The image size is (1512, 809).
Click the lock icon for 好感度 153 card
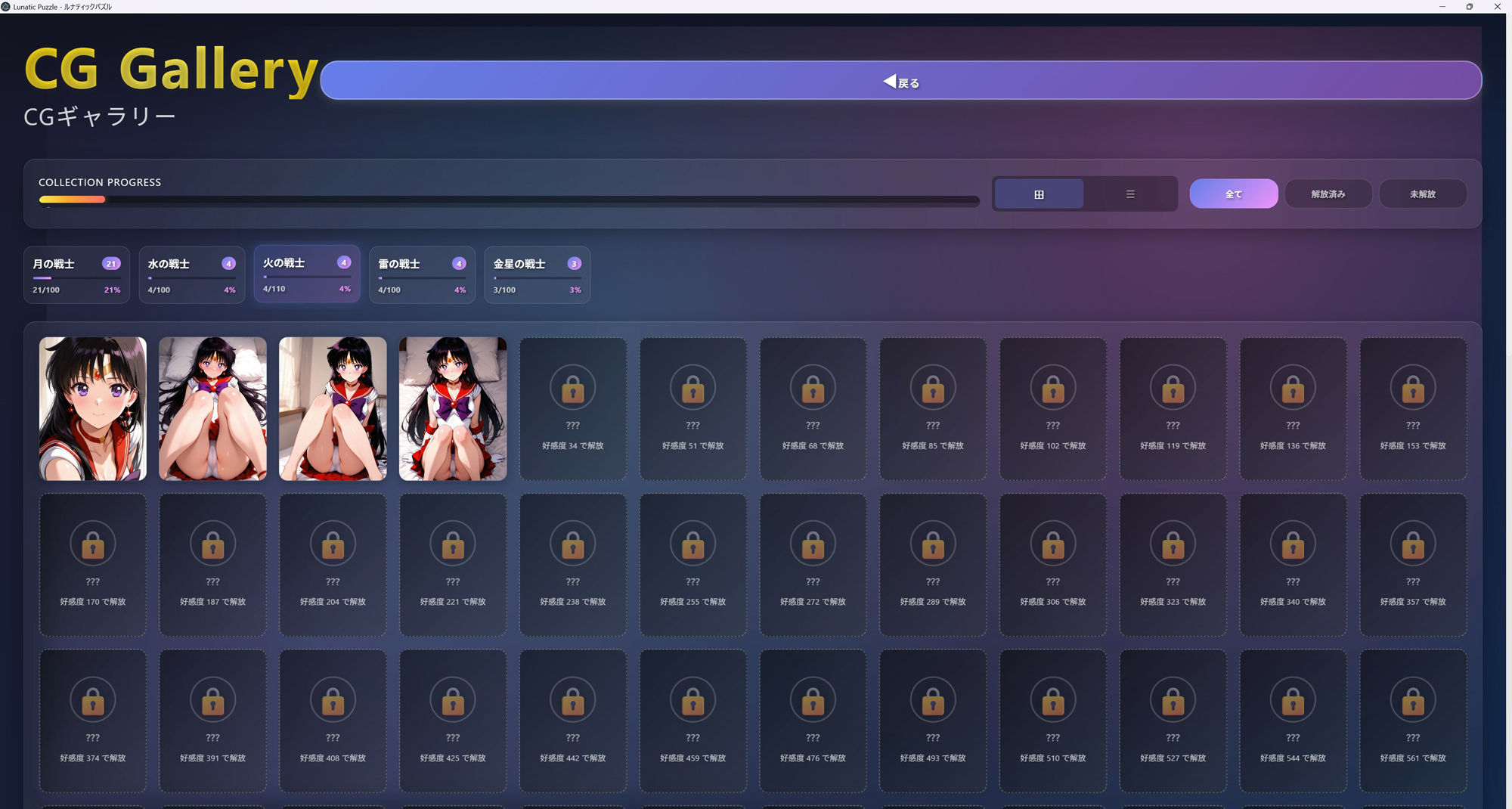[x=1412, y=389]
